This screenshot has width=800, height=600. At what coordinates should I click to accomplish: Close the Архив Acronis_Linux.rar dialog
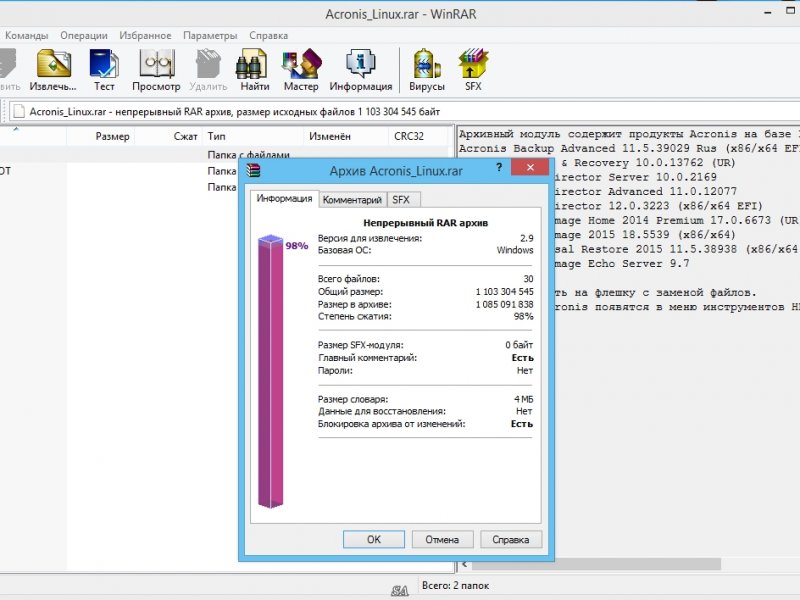tap(530, 167)
